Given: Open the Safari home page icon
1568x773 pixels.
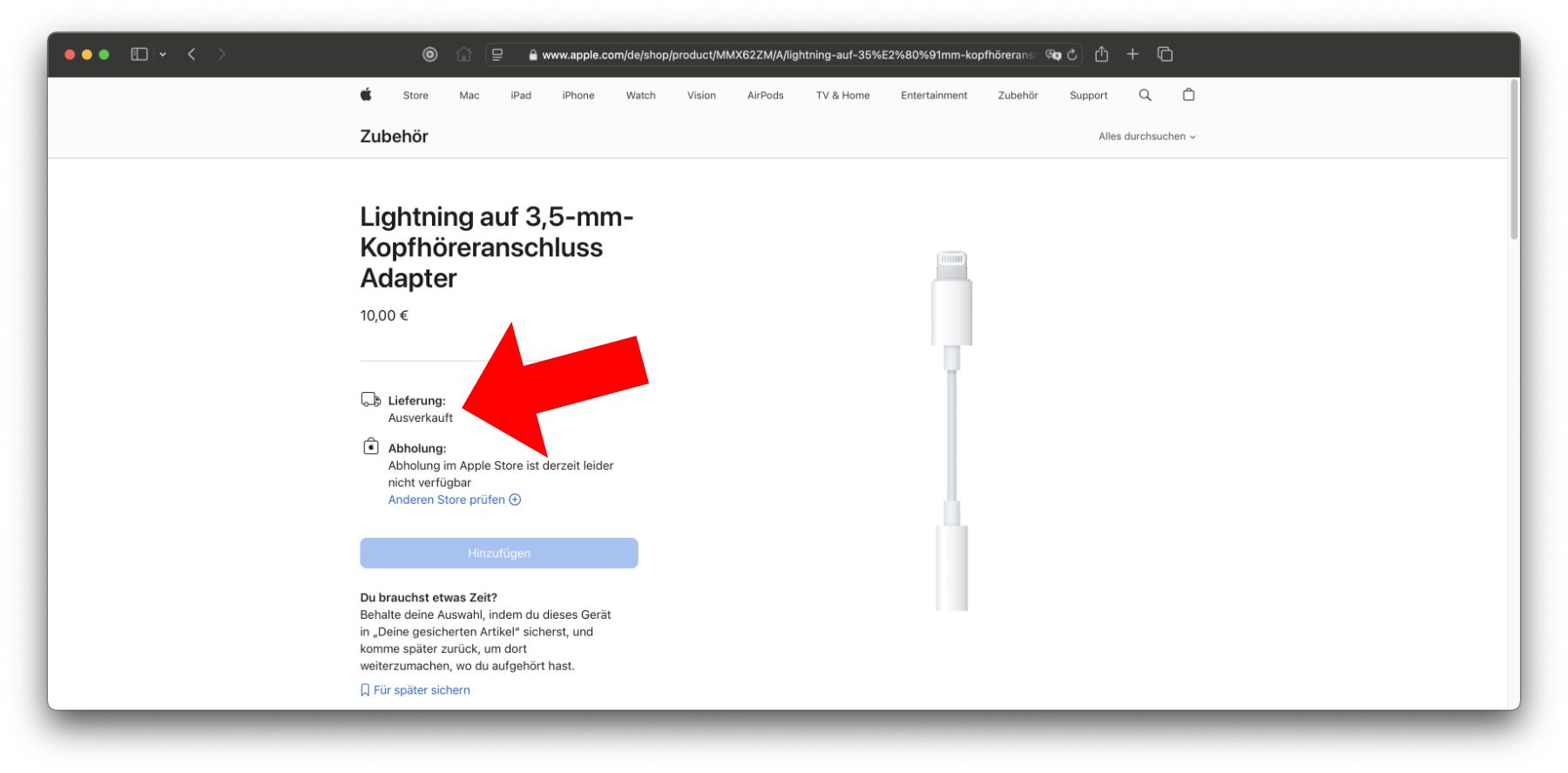Looking at the screenshot, I should (x=463, y=54).
